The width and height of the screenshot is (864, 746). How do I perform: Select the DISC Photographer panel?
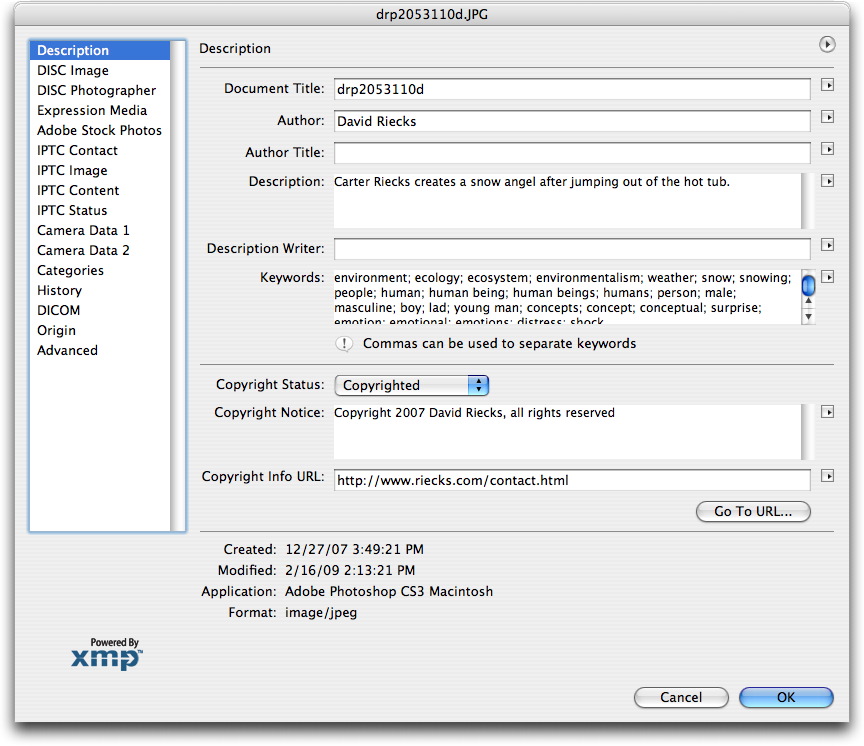pos(100,90)
